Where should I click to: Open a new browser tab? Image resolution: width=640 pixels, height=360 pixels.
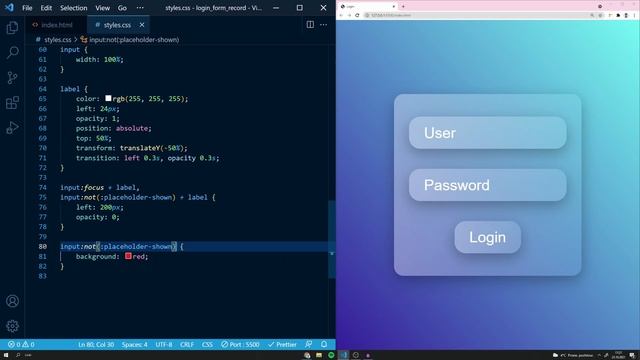tap(403, 6)
